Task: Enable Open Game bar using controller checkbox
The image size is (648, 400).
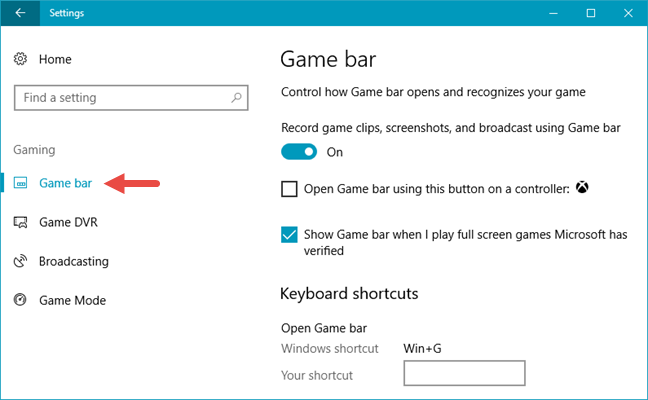Action: point(289,189)
